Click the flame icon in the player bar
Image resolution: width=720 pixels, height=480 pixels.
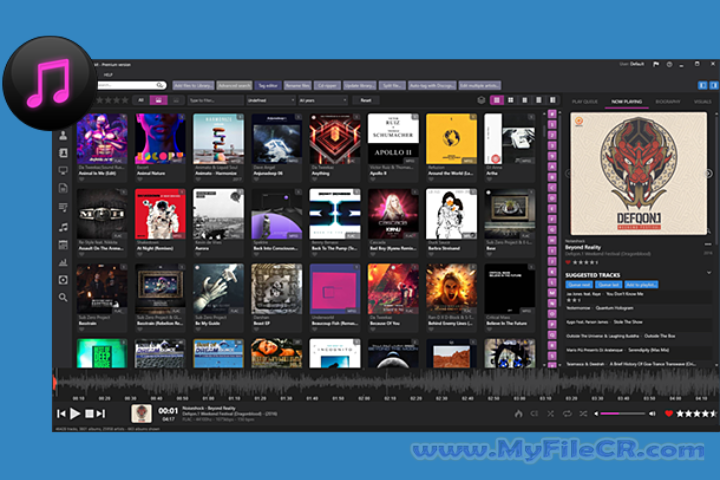[518, 414]
